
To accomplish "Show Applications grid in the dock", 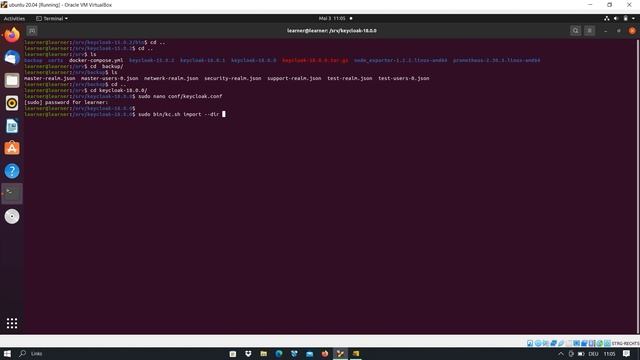I will [x=12, y=323].
